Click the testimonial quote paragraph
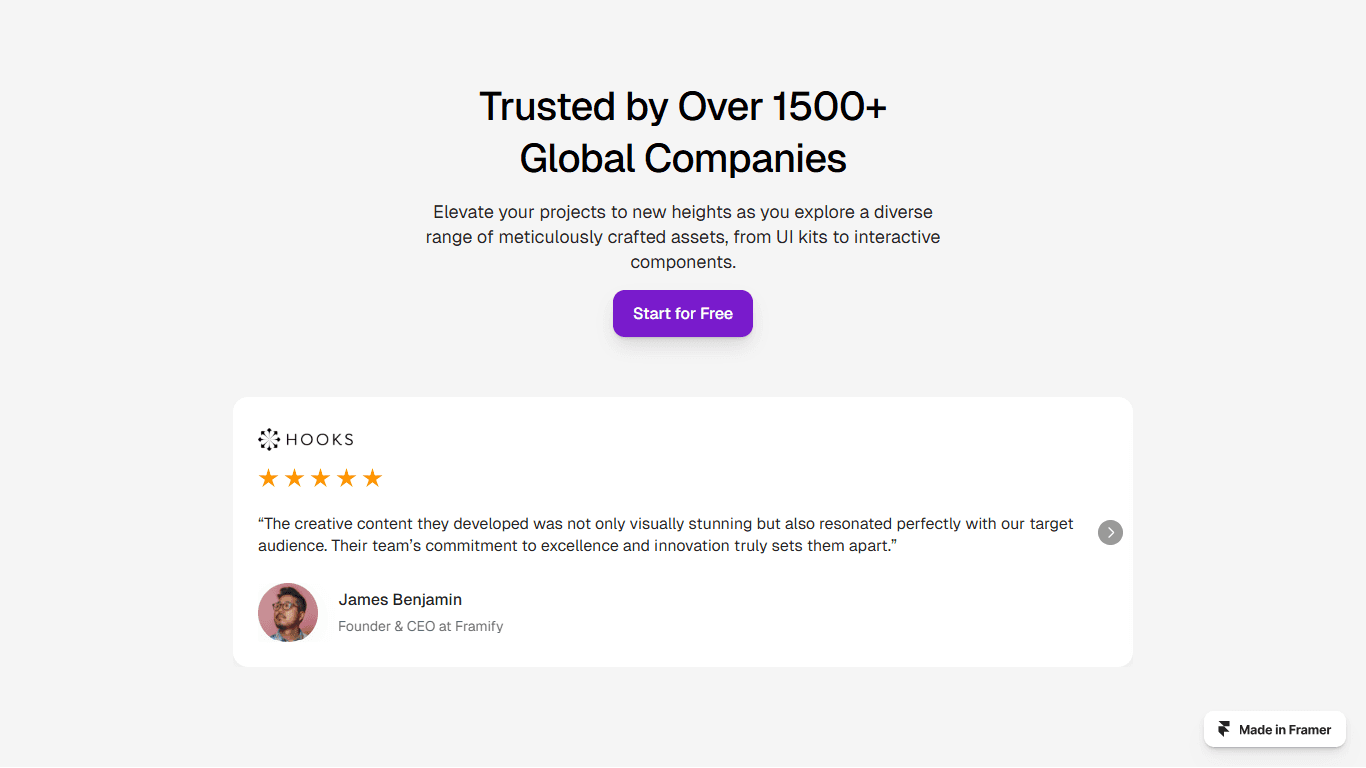 coord(666,535)
